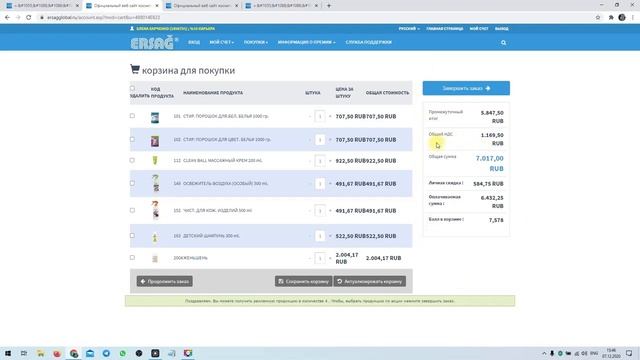
Task: Bookmark this page with star icon
Action: pos(598,18)
